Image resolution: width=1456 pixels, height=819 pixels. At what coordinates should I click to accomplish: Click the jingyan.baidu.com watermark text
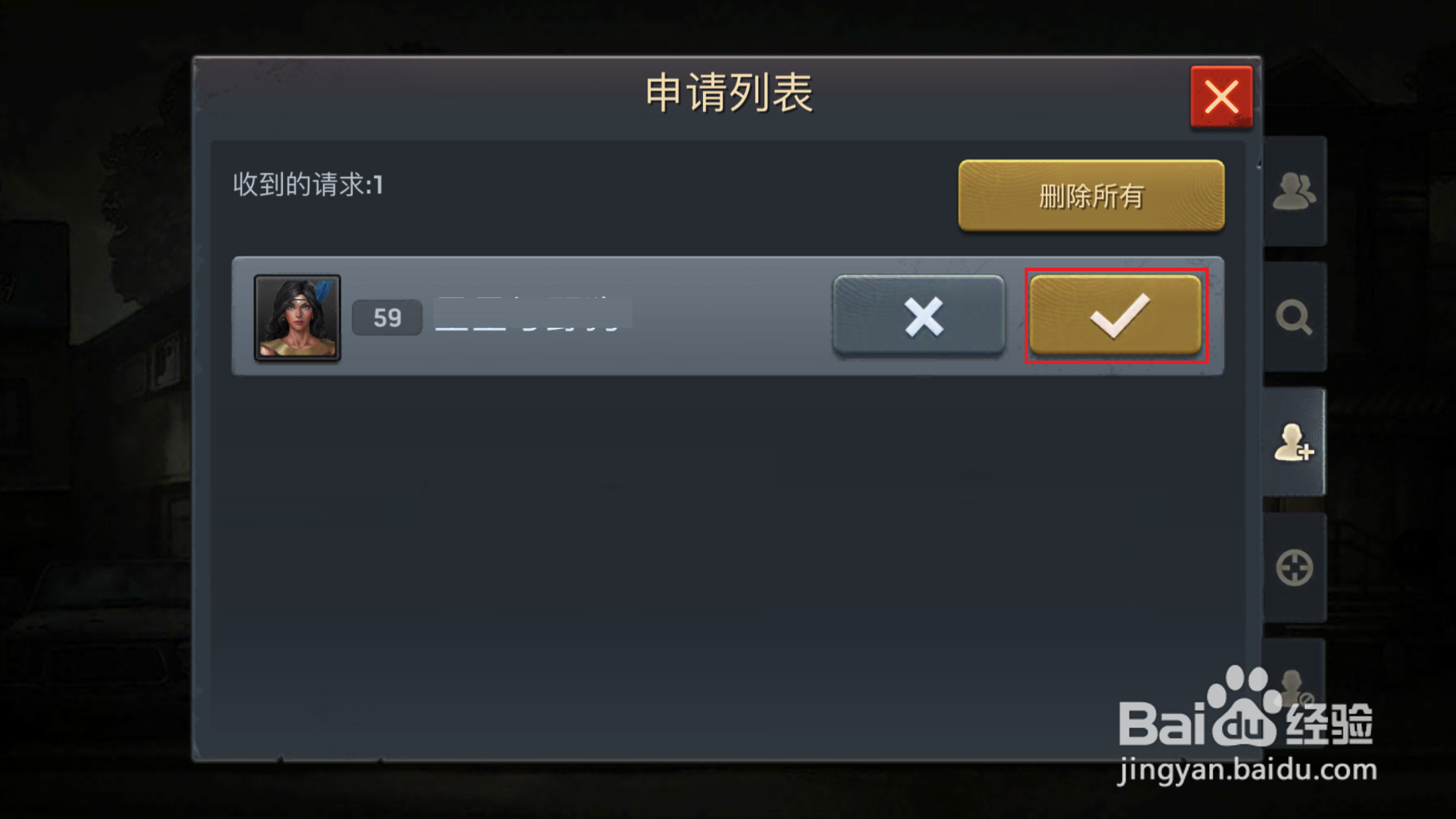[x=1248, y=770]
